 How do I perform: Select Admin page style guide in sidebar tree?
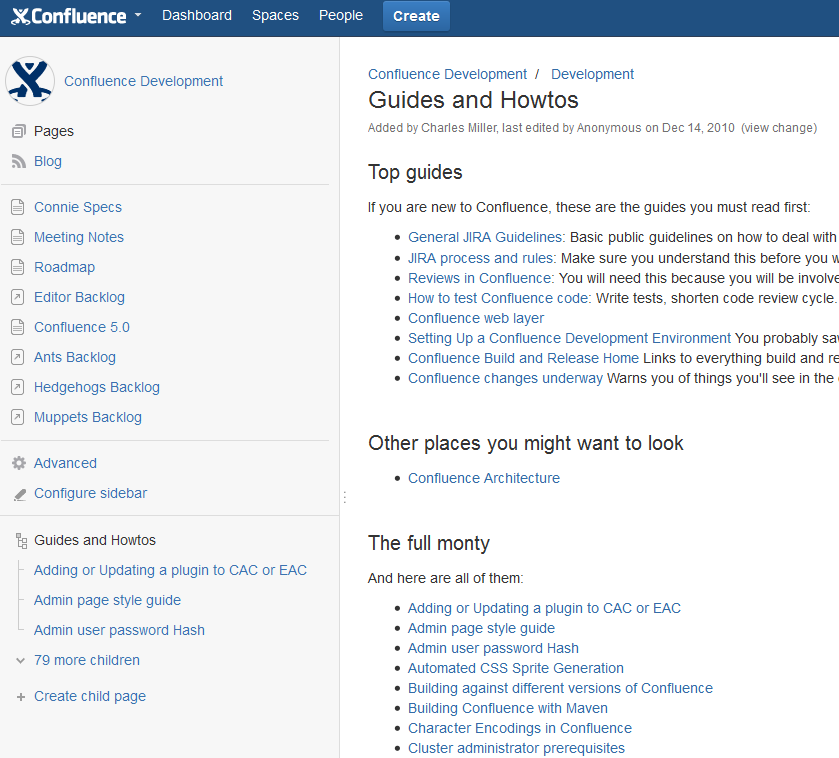pos(107,600)
